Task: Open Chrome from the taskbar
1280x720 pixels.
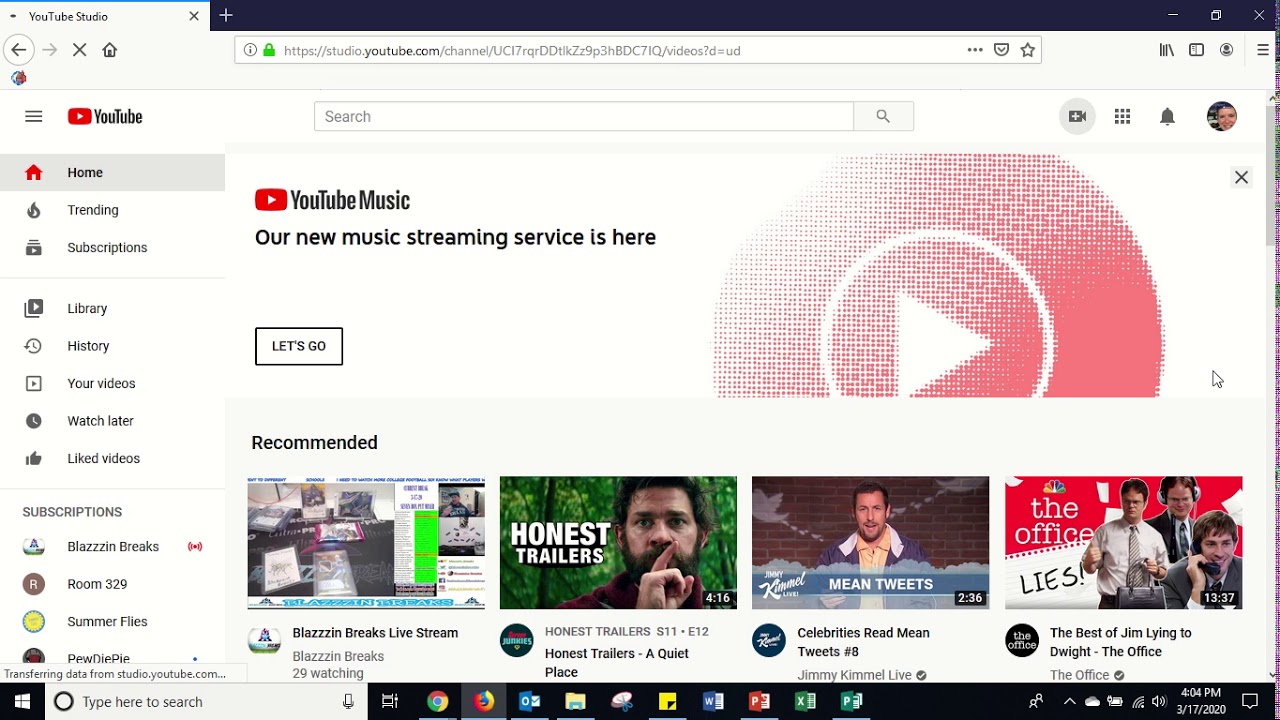Action: [437, 702]
